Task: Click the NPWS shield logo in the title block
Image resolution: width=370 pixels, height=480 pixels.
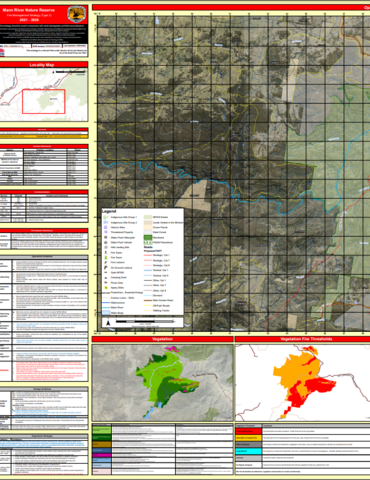Action: (77, 14)
